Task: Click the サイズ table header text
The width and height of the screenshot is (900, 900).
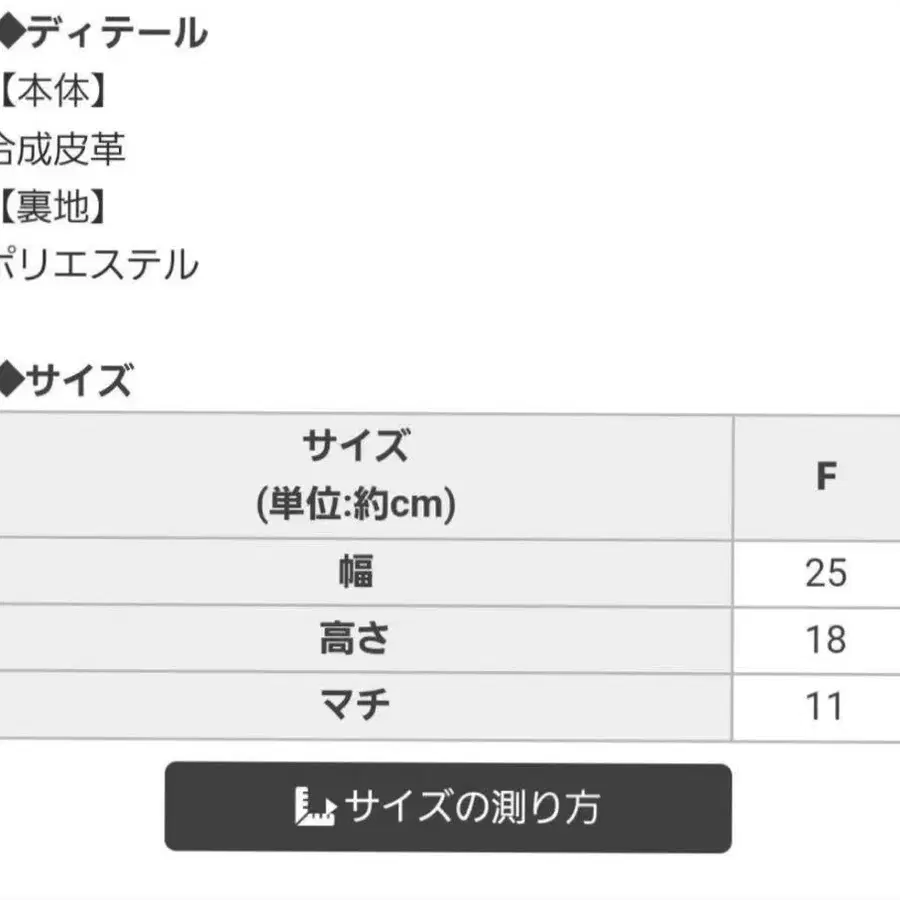Action: coord(356,445)
